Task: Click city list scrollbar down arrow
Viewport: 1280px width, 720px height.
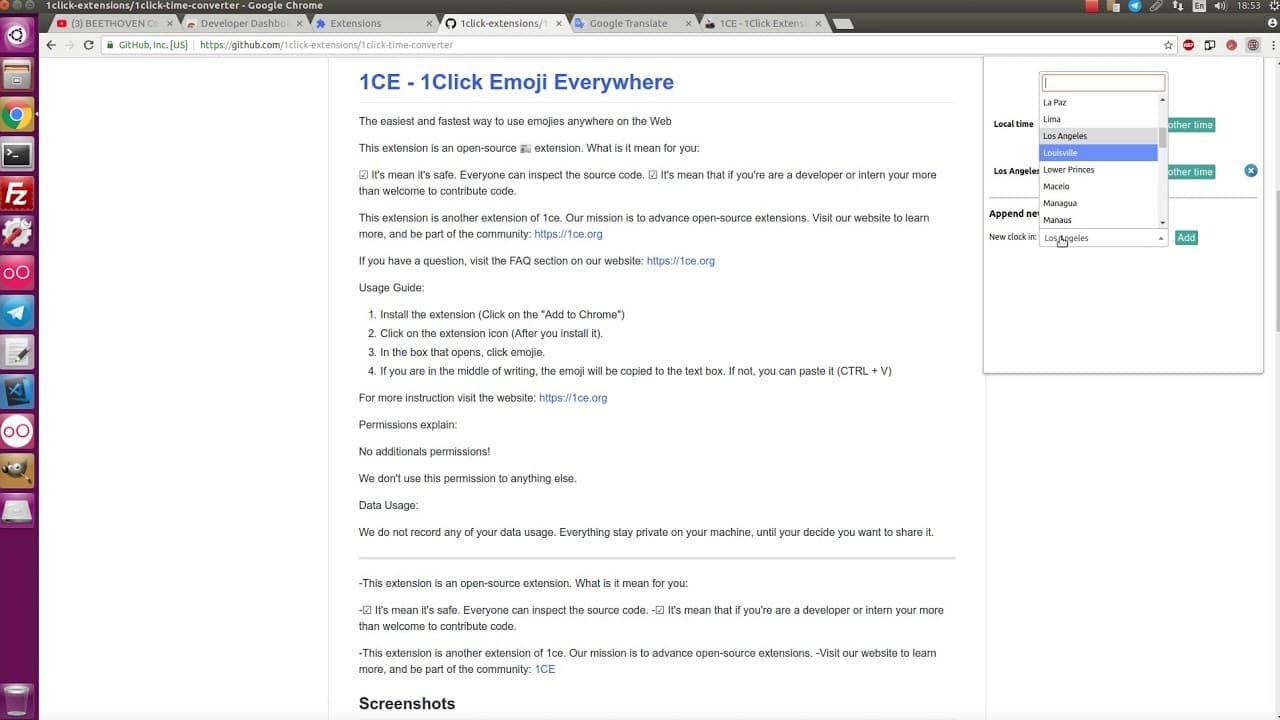Action: (1162, 222)
